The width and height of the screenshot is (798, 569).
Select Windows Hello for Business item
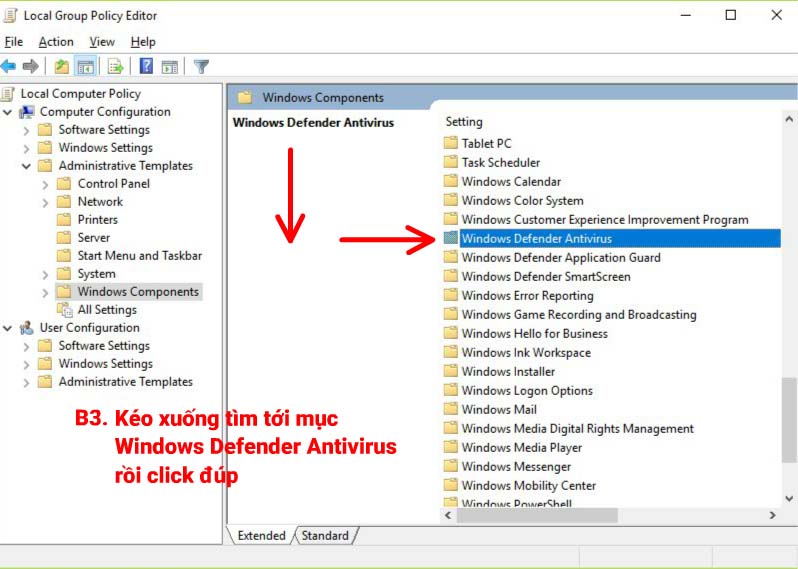(534, 333)
